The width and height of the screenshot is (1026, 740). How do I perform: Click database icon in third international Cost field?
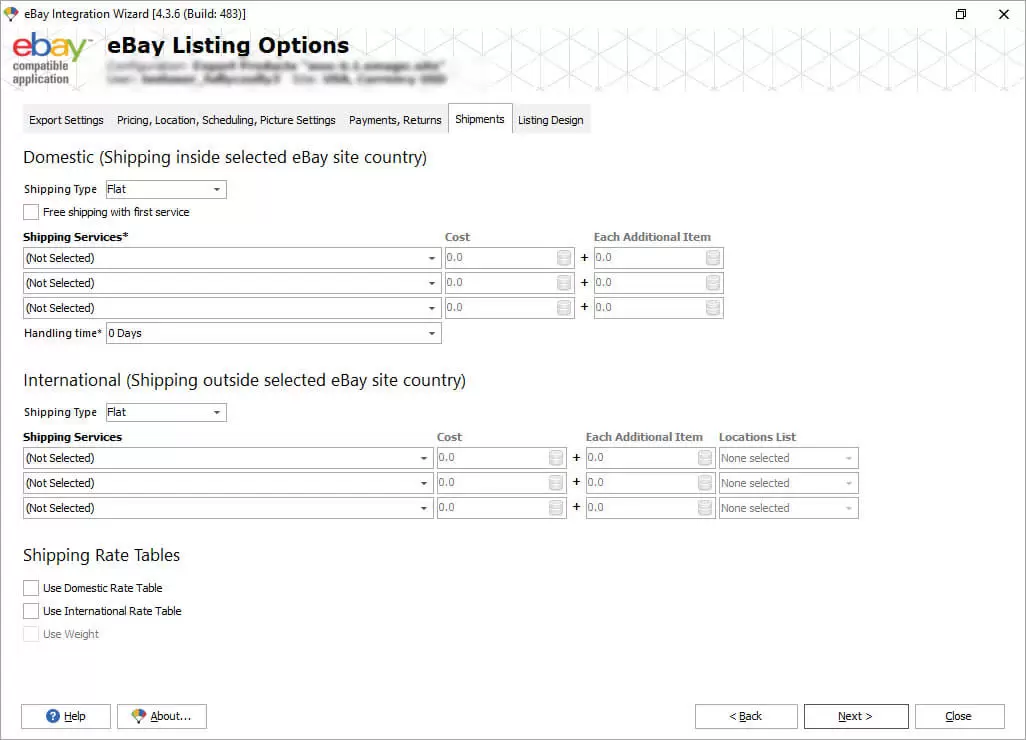point(556,508)
